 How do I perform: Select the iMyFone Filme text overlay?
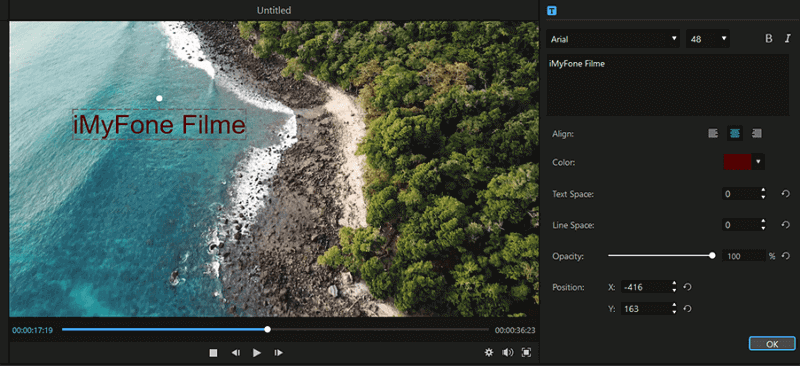(159, 125)
